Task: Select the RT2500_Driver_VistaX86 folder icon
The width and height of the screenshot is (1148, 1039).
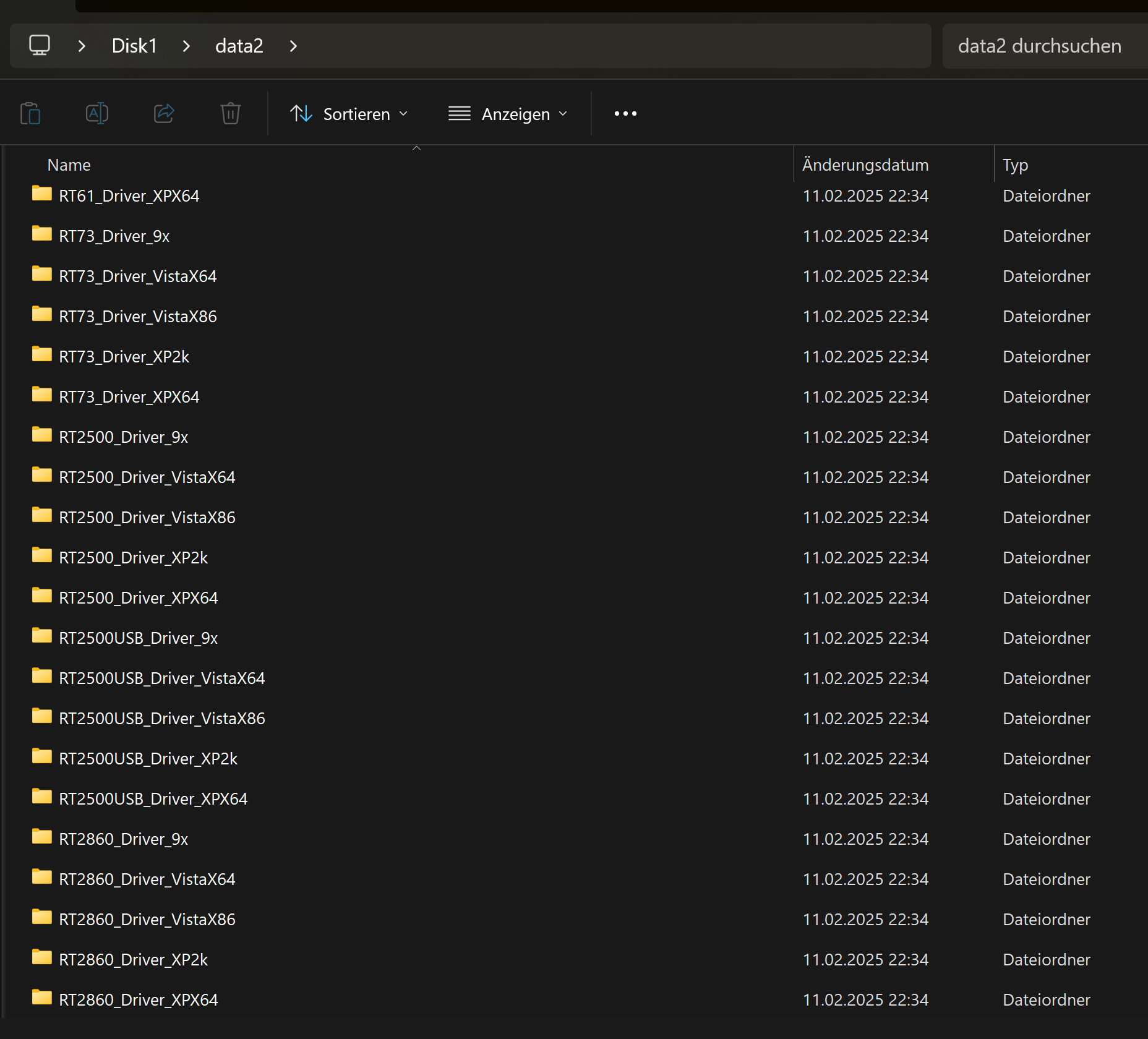Action: tap(42, 515)
